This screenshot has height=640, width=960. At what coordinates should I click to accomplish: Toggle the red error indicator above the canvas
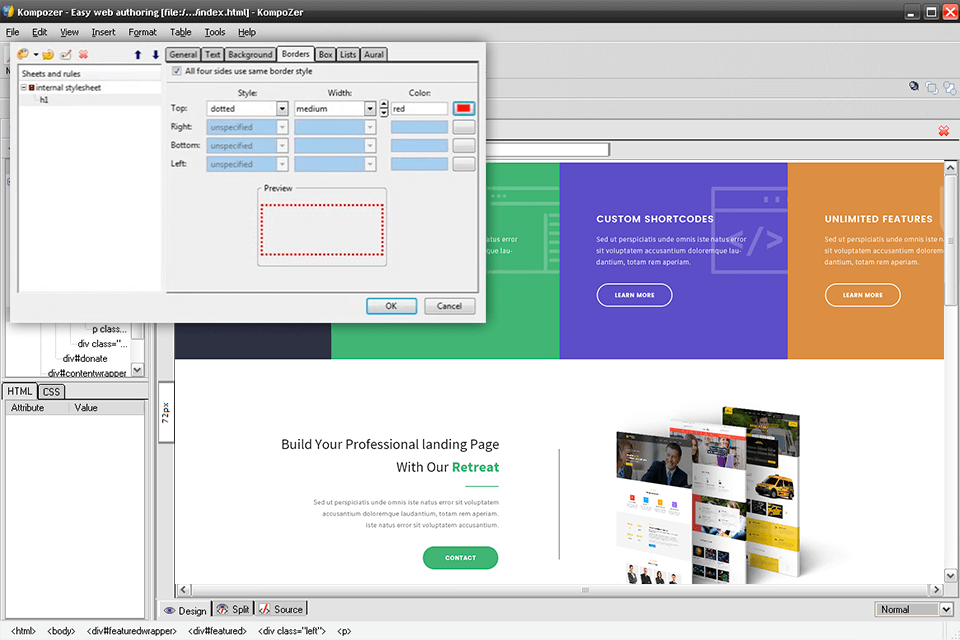942,130
